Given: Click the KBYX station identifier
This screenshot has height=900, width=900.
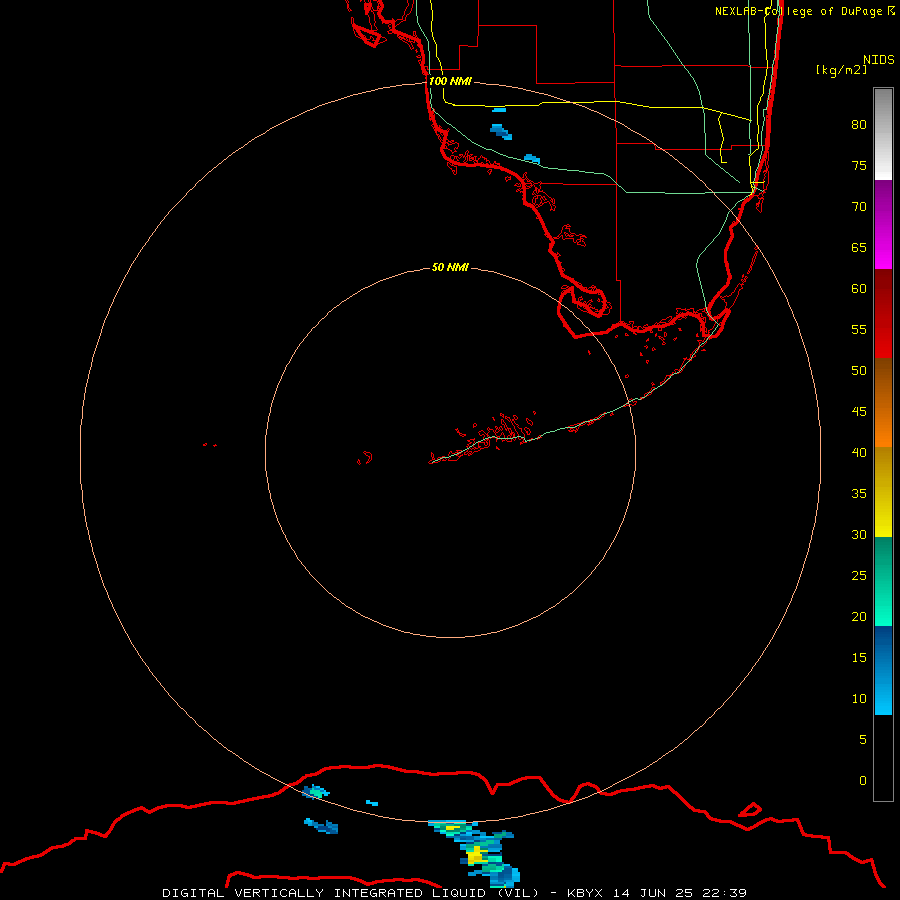Looking at the screenshot, I should point(584,893).
